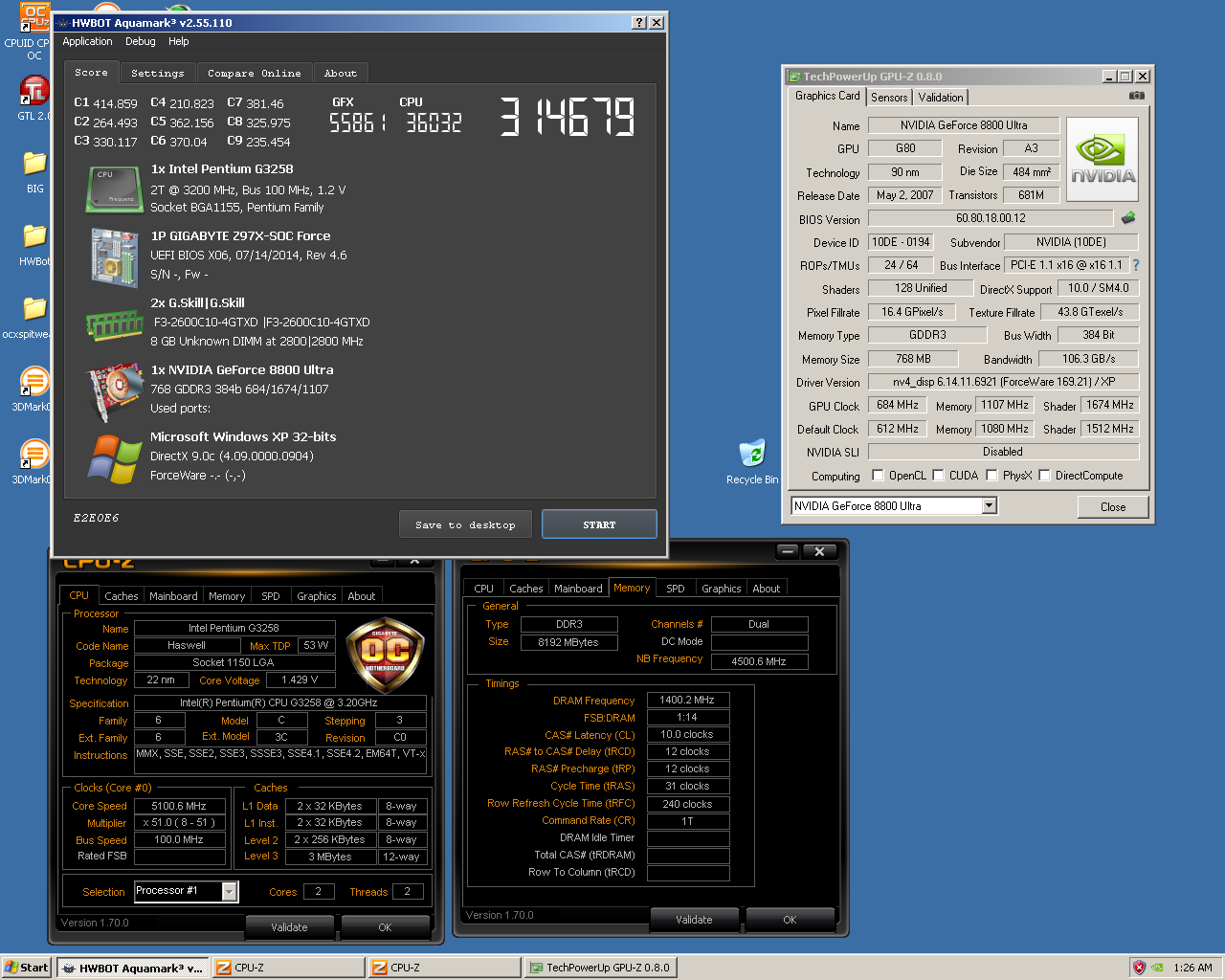
Task: Enable the DirectCompute checkbox in GPU-Z
Action: pos(1044,476)
